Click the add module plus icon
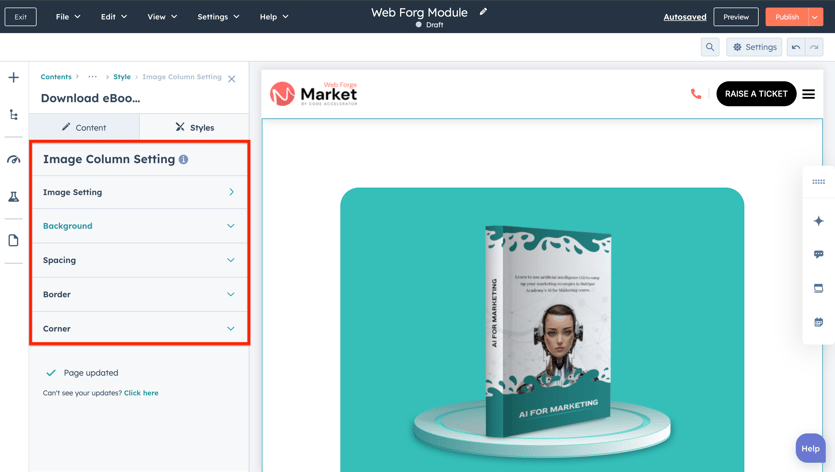 click(14, 77)
